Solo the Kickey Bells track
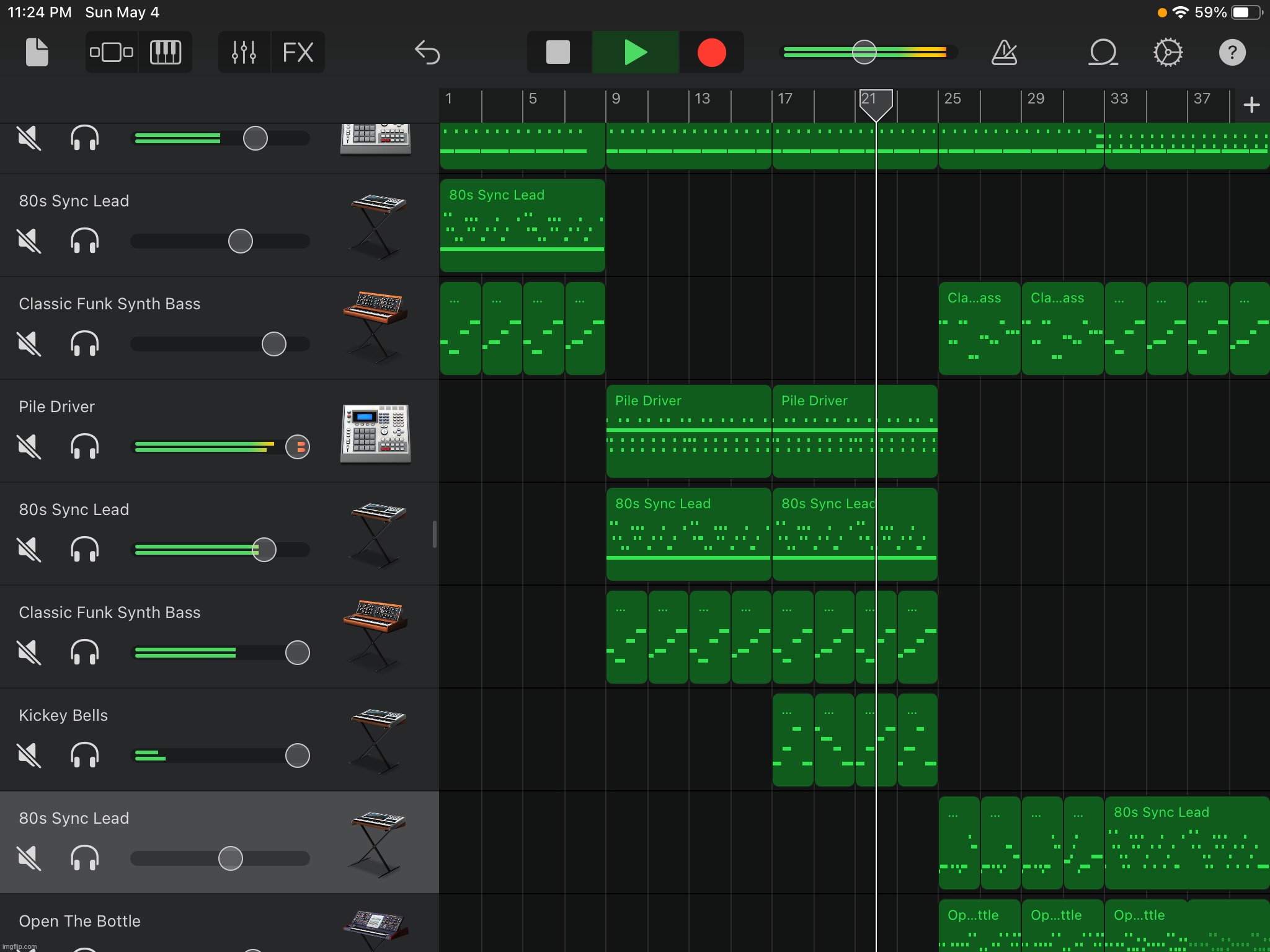 point(85,755)
